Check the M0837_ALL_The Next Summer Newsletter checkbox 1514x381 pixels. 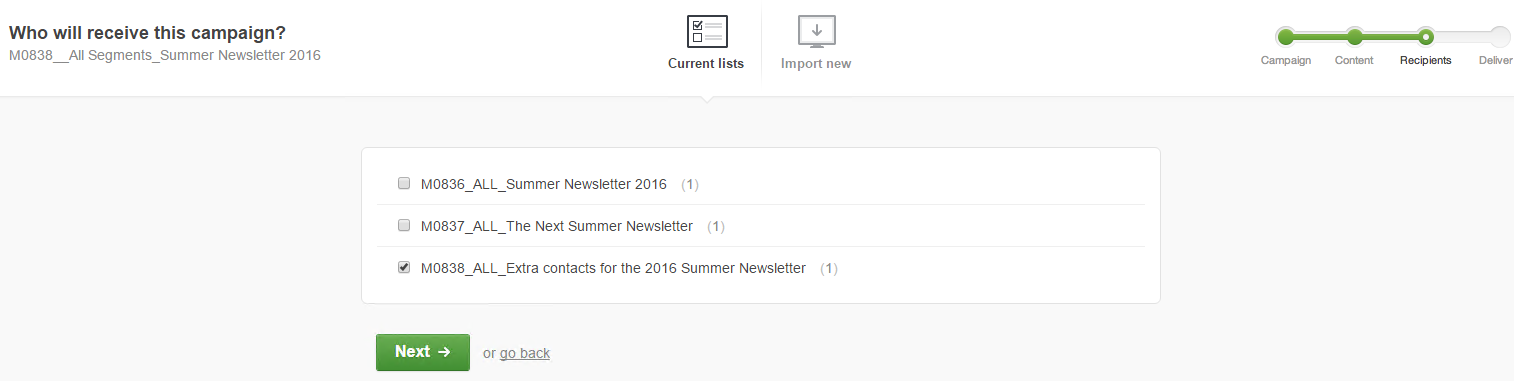(404, 226)
